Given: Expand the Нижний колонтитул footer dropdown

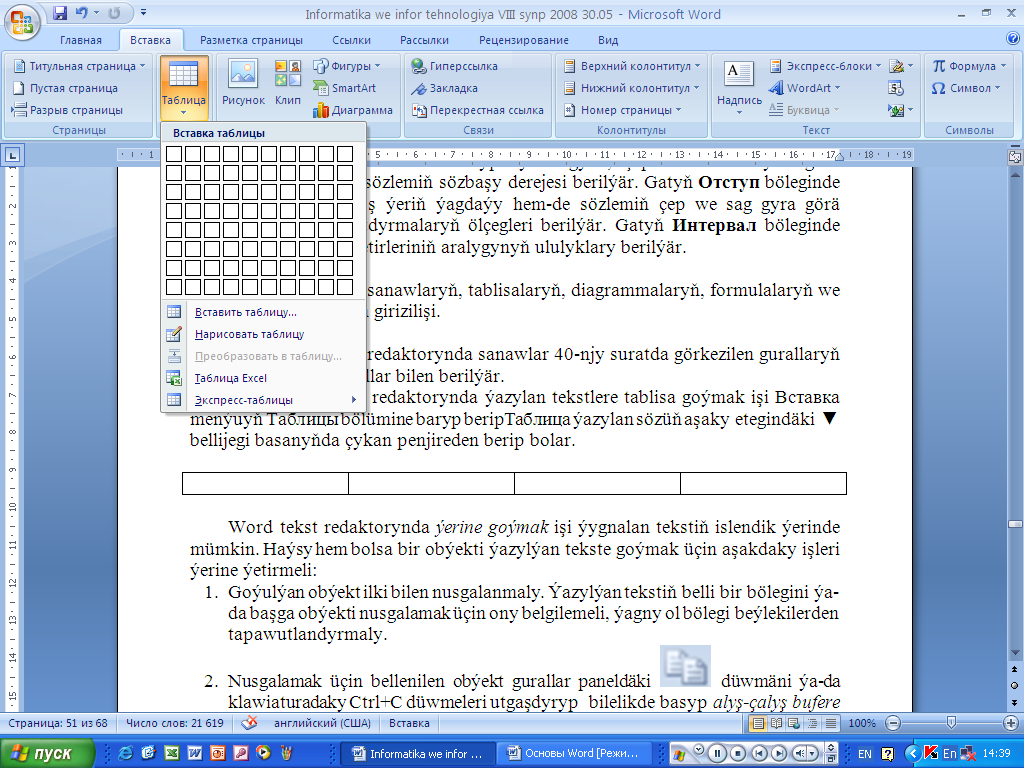Looking at the screenshot, I should tap(696, 88).
